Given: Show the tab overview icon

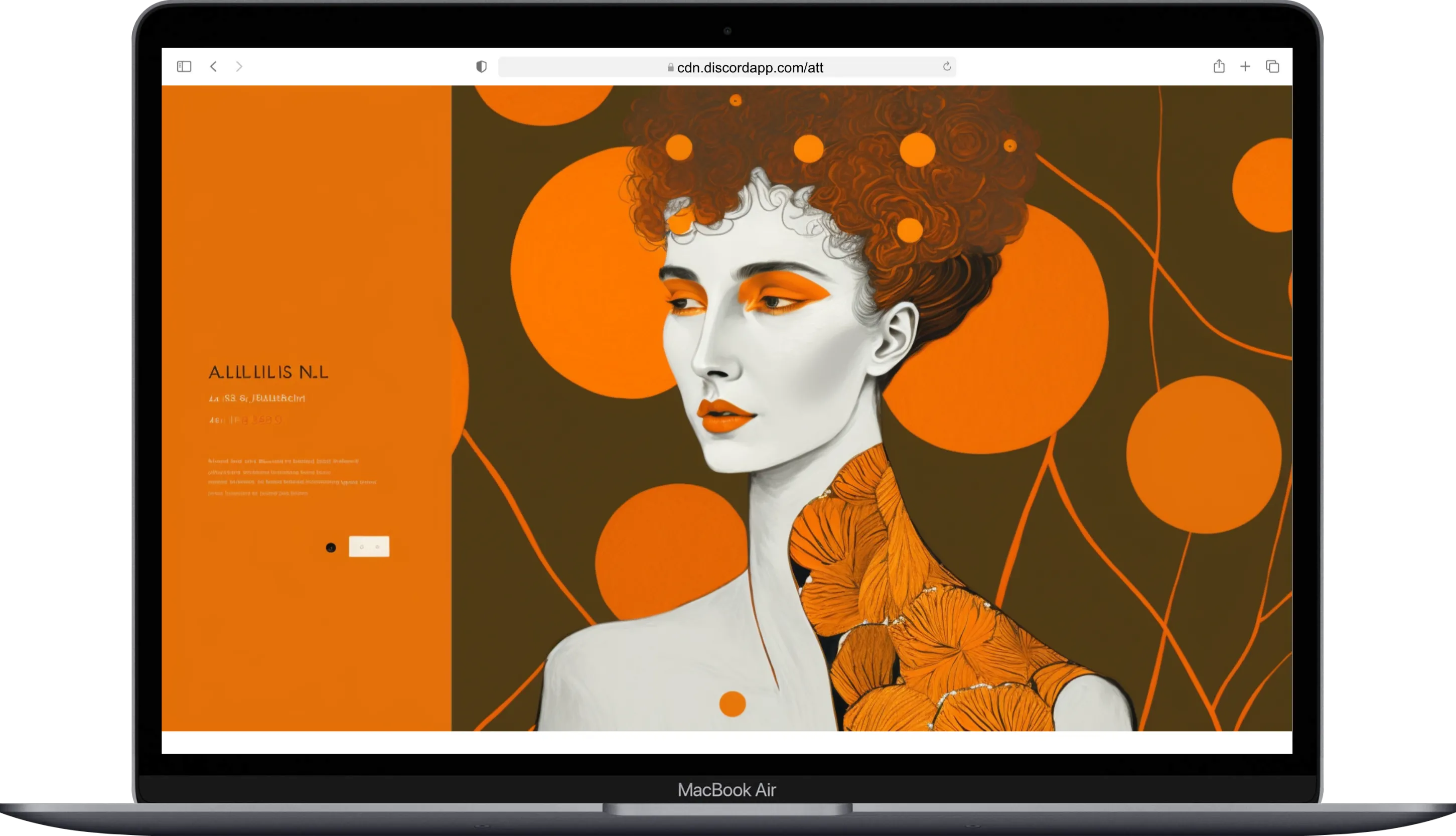Looking at the screenshot, I should 1272,67.
